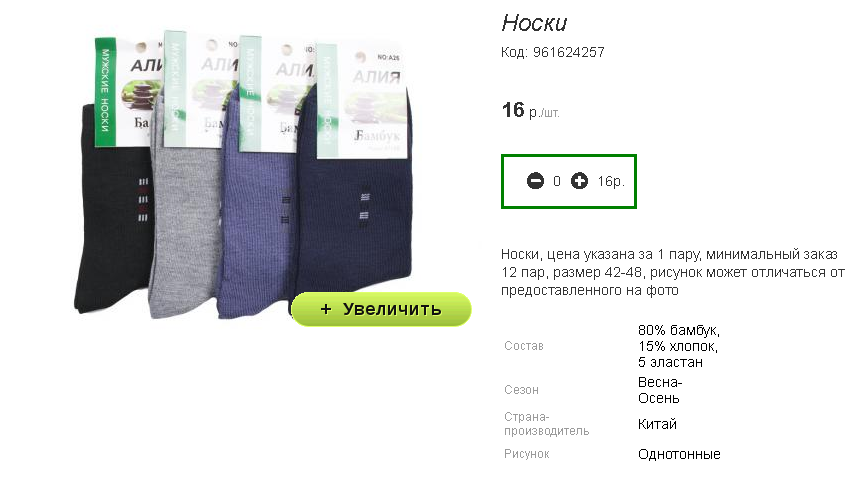The image size is (854, 485).
Task: Decrease quantity with the minus icon
Action: [x=535, y=181]
